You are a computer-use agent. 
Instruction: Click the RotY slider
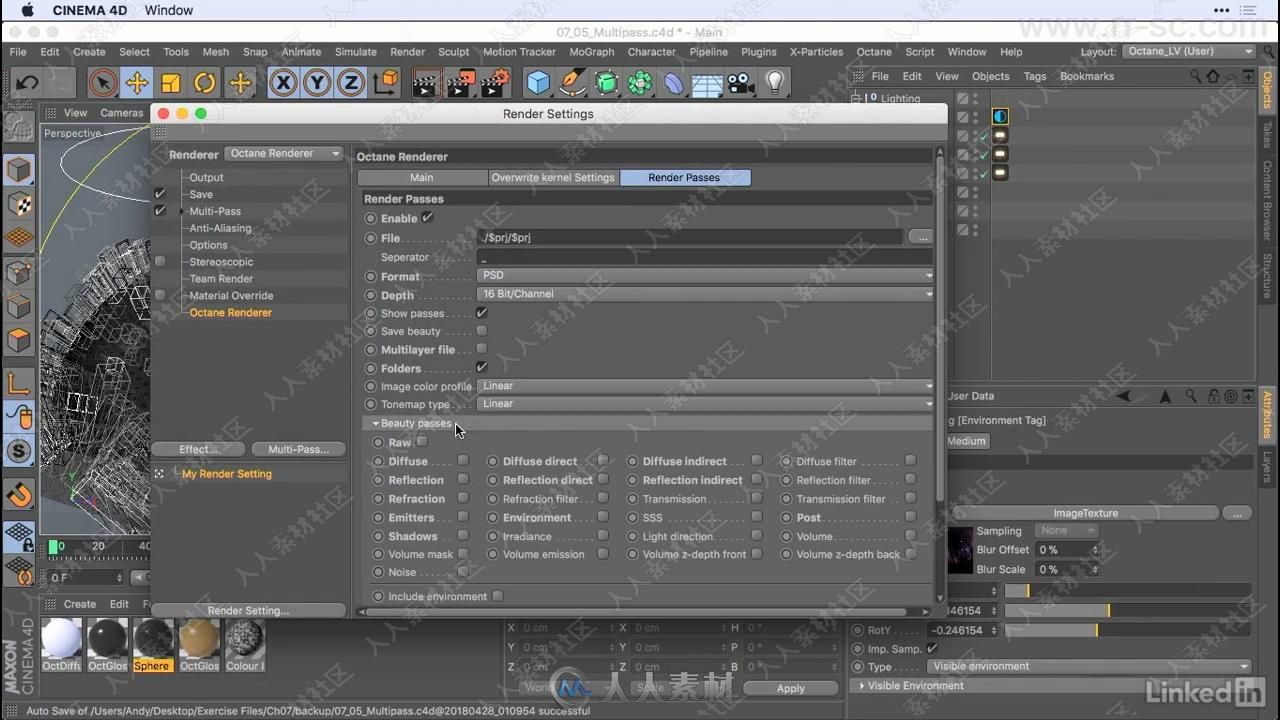1128,630
